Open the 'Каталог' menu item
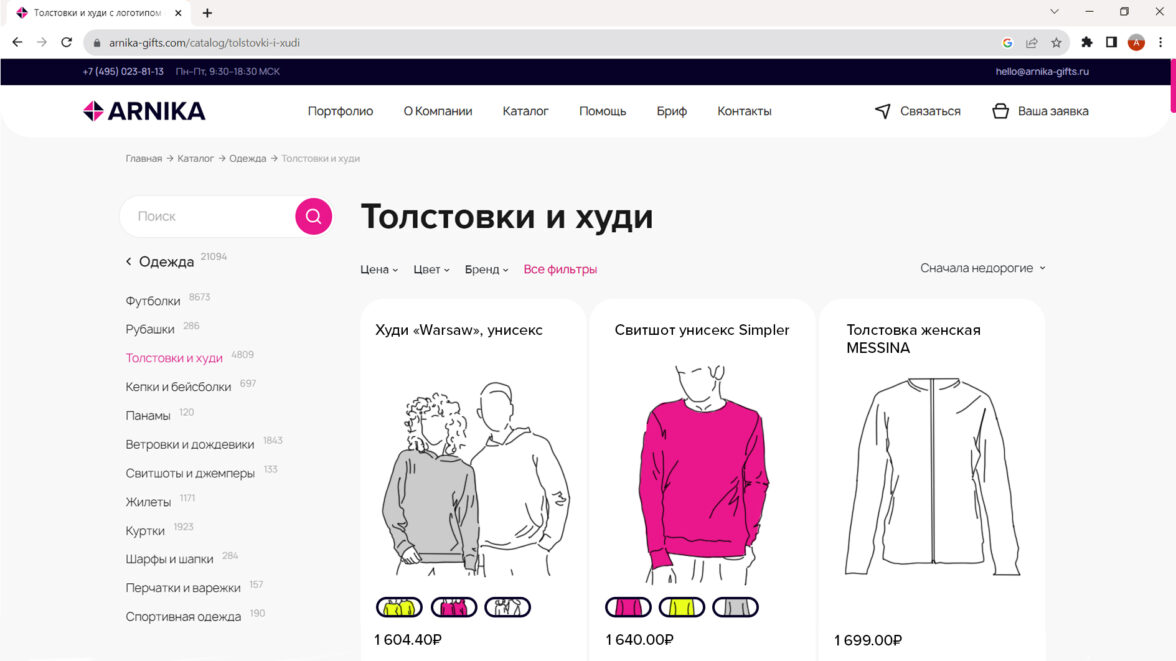Screen dimensions: 1176x661 525,111
